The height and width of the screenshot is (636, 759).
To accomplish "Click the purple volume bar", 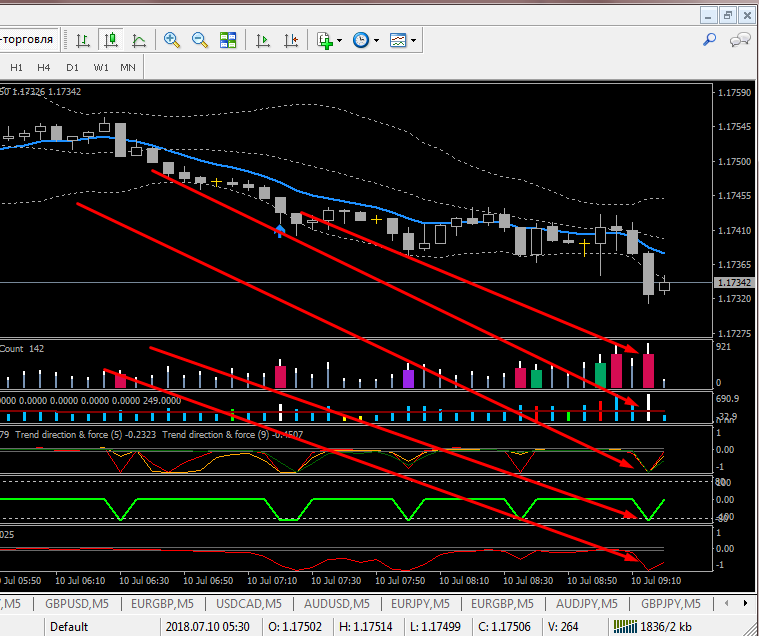I will (409, 379).
